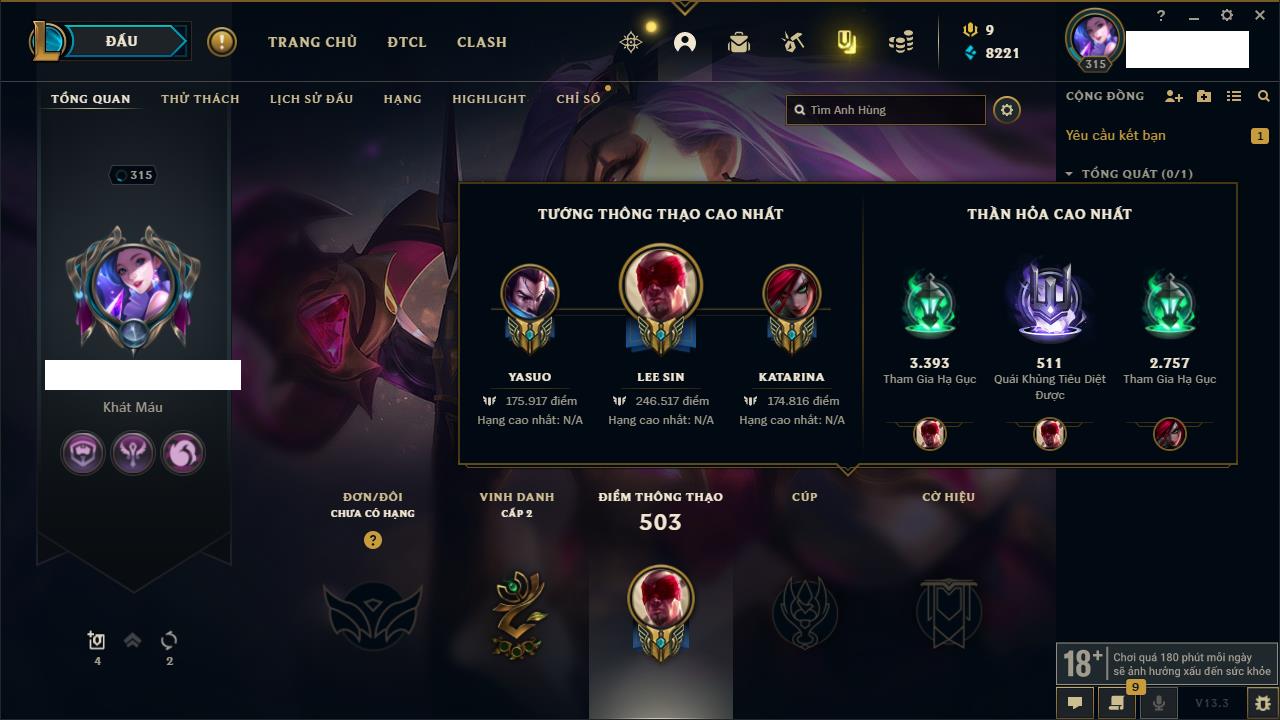
Task: Click the bug report icon
Action: pyautogui.click(x=1262, y=703)
